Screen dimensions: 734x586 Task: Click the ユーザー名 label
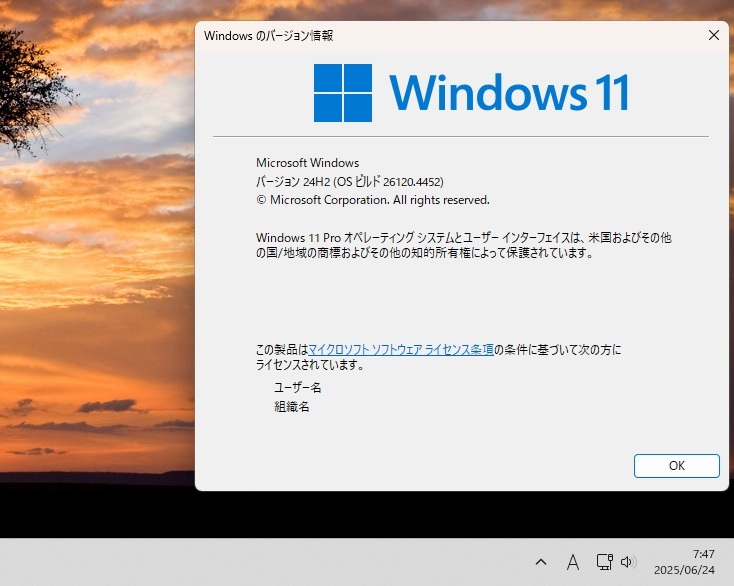(x=297, y=388)
